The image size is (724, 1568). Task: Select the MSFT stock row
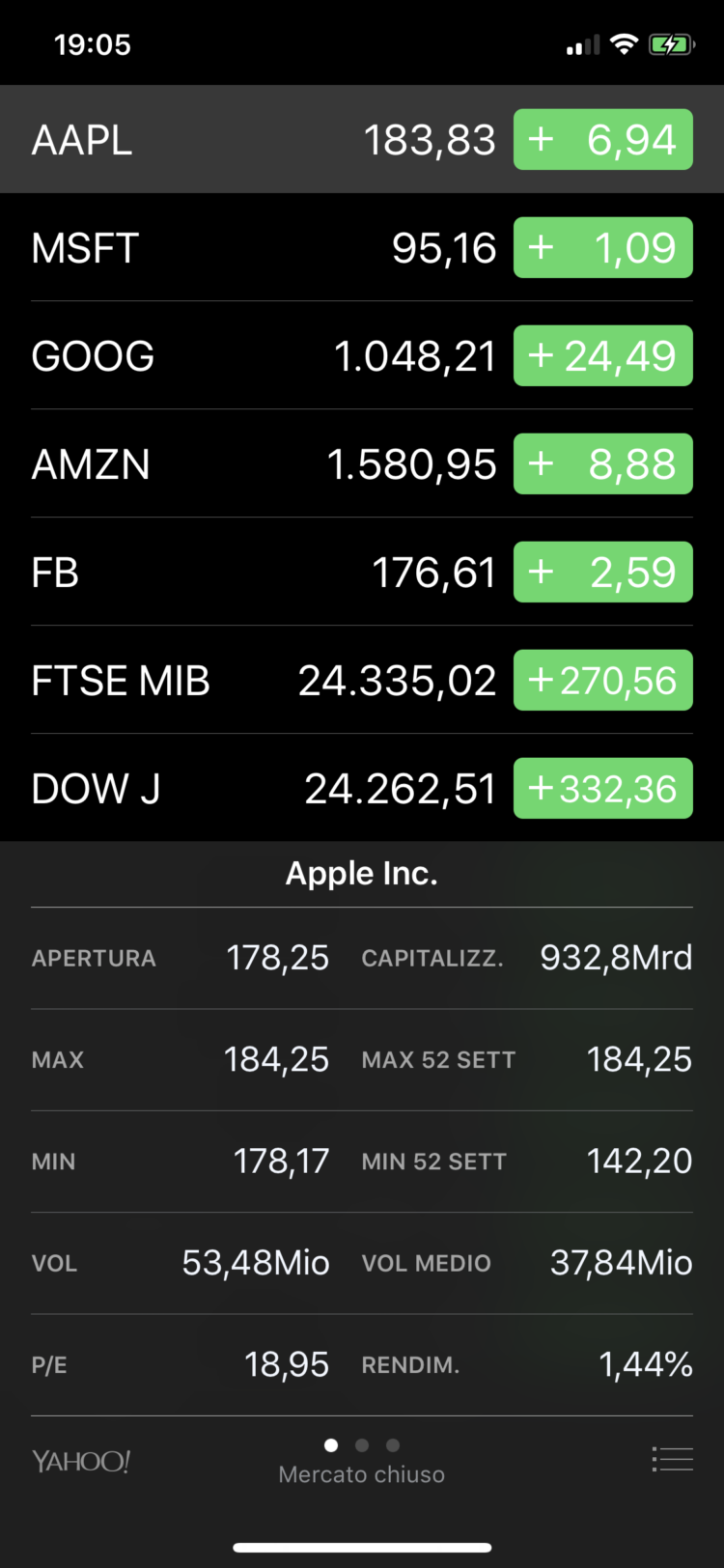pyautogui.click(x=241, y=248)
